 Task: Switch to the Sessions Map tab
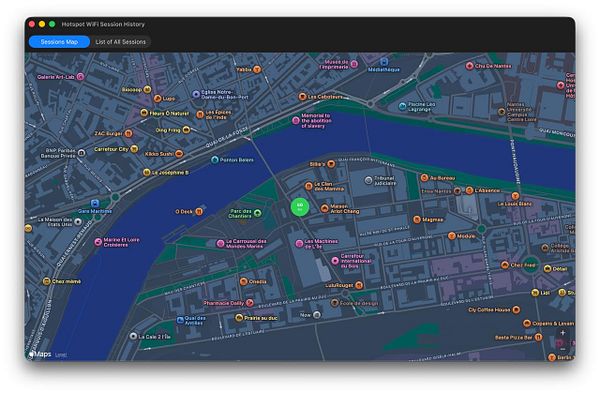(x=59, y=42)
